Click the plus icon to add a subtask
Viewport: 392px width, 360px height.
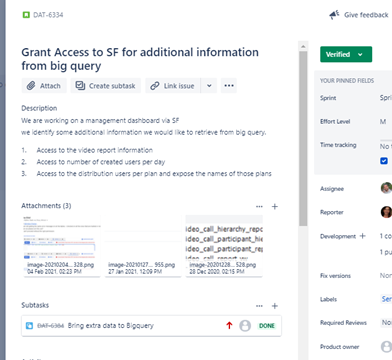[x=275, y=306]
